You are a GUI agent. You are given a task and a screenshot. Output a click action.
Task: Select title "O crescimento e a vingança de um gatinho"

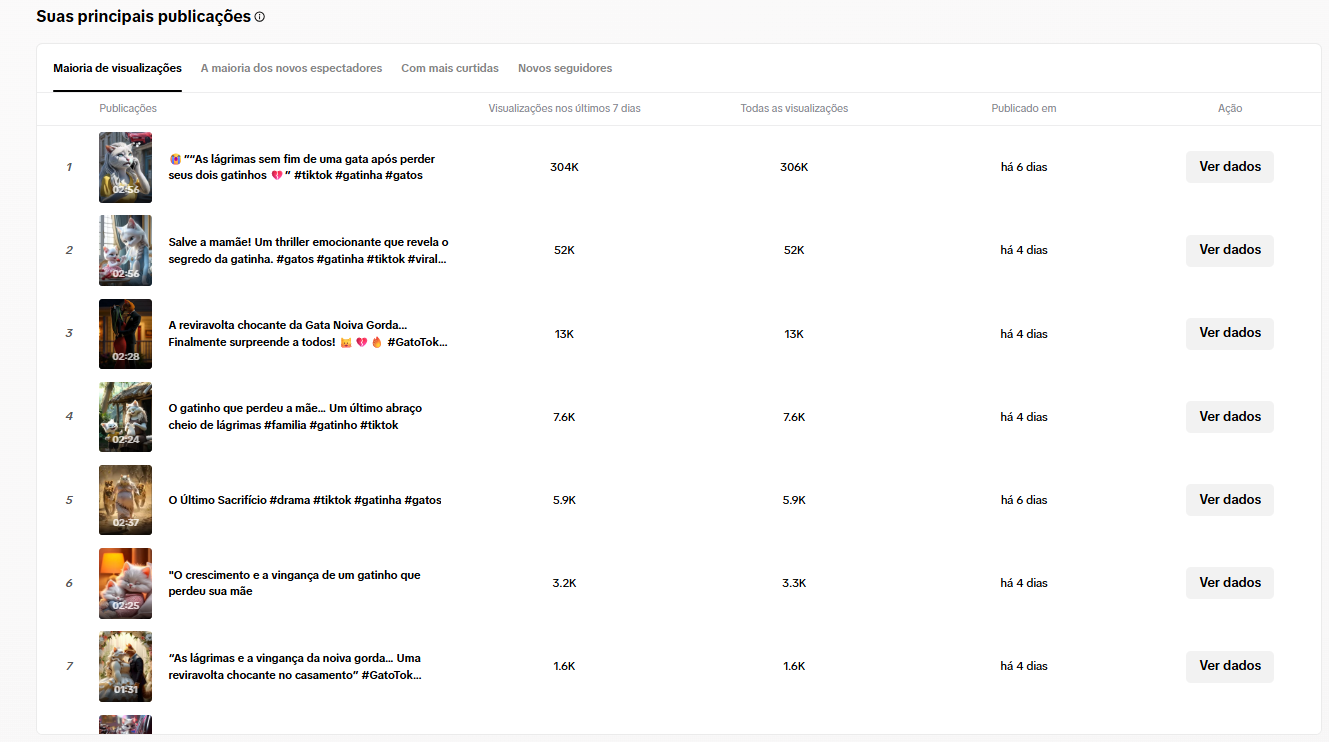click(295, 582)
